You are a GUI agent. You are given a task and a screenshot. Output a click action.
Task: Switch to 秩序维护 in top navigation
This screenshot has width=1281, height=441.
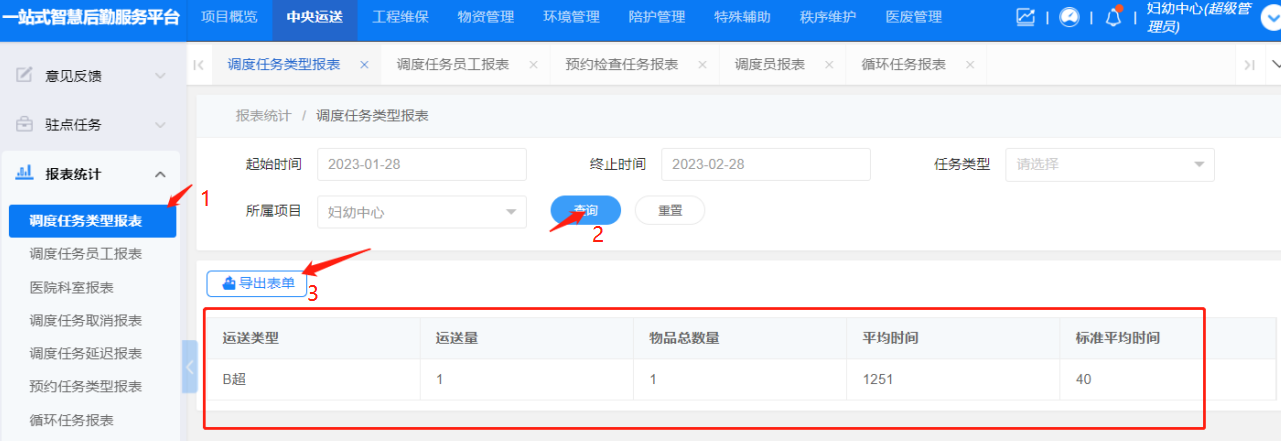(828, 17)
